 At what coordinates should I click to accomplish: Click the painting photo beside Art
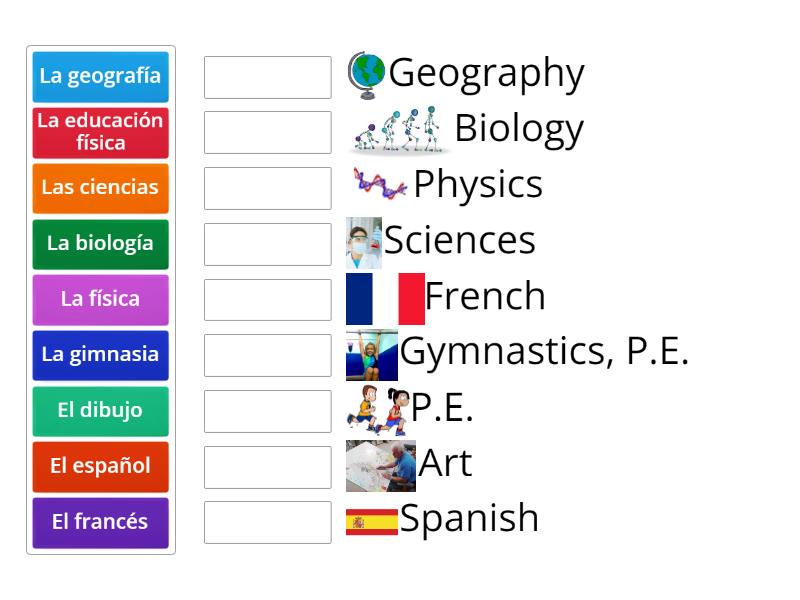380,465
